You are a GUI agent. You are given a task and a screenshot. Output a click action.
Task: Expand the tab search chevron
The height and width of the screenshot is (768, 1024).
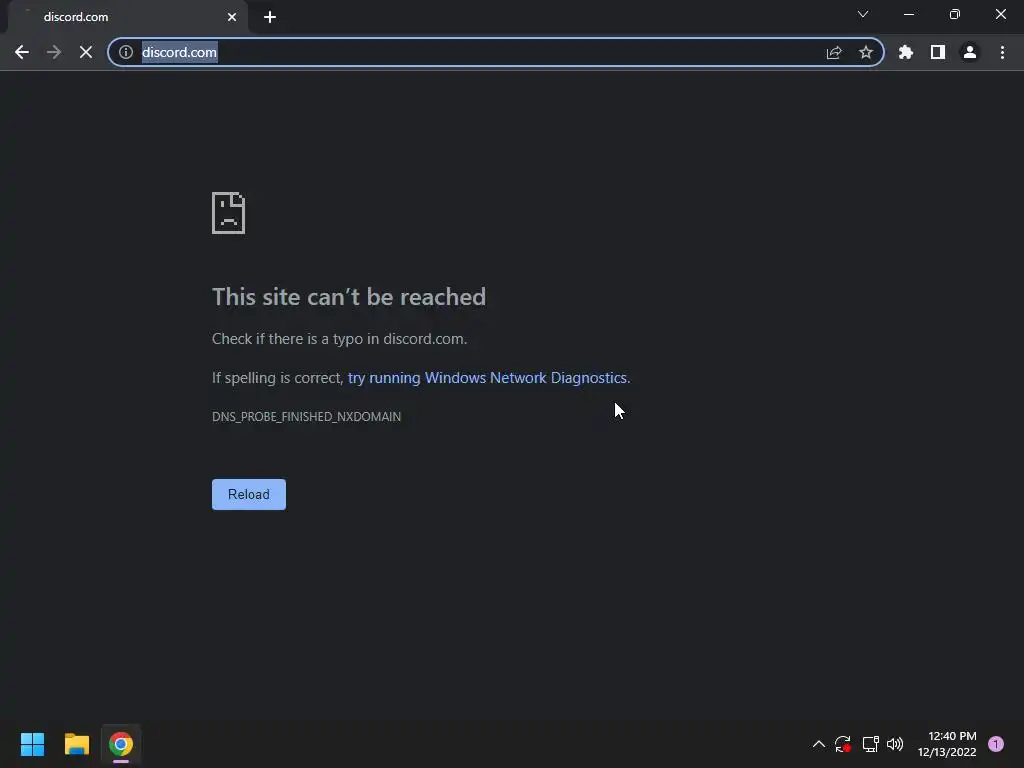point(863,14)
